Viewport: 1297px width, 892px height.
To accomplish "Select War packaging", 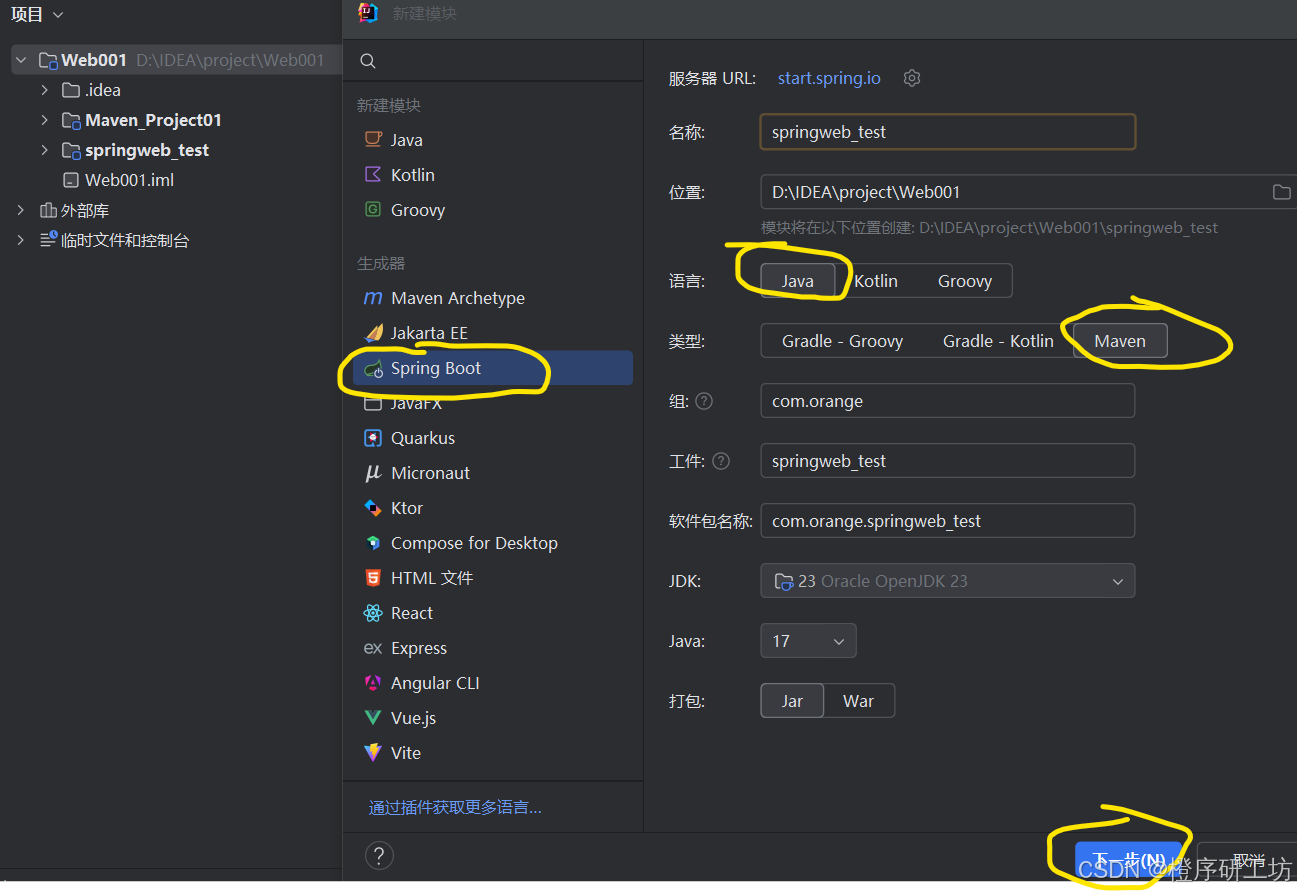I will (859, 701).
